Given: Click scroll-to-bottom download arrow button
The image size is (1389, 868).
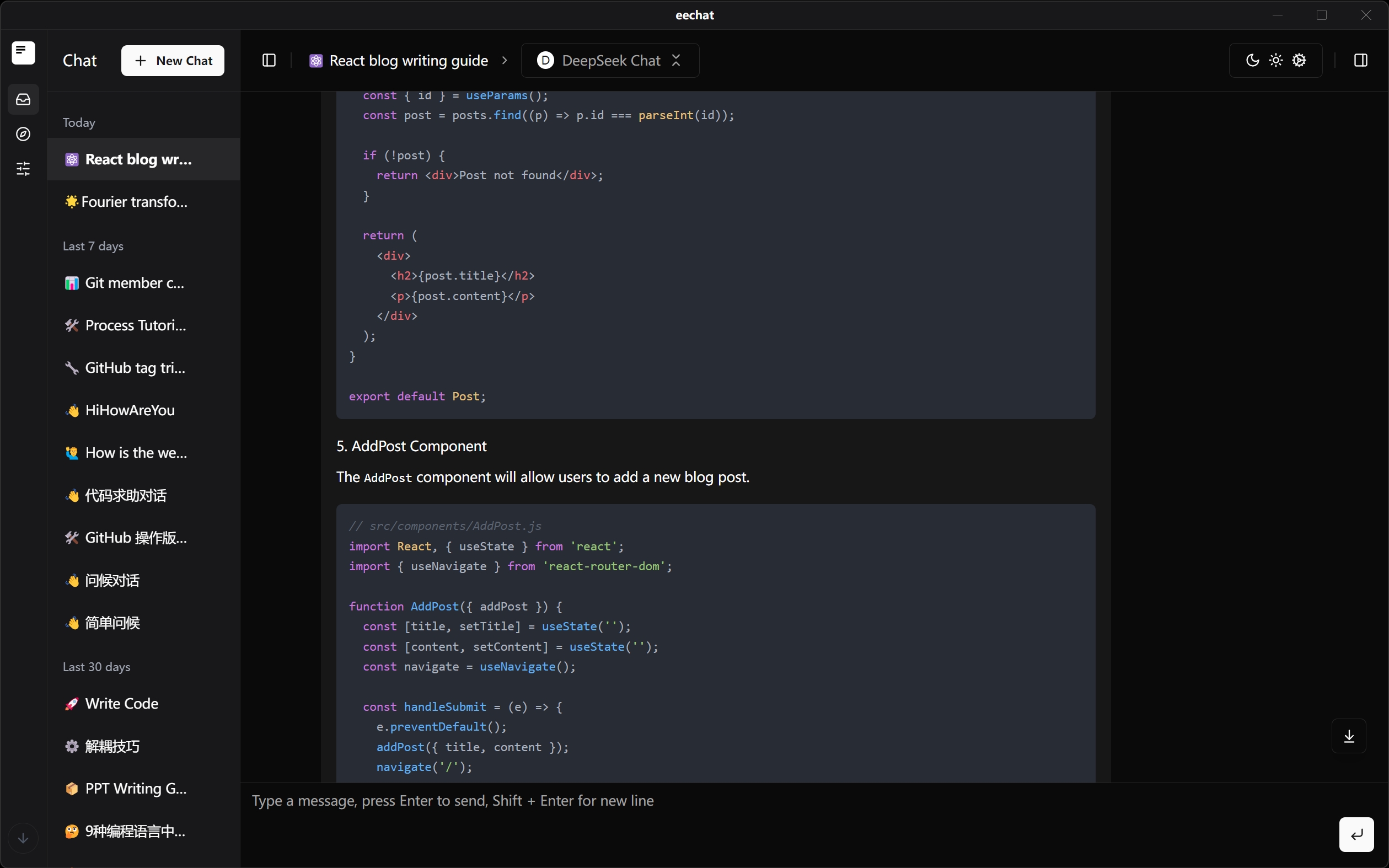Looking at the screenshot, I should click(1349, 736).
